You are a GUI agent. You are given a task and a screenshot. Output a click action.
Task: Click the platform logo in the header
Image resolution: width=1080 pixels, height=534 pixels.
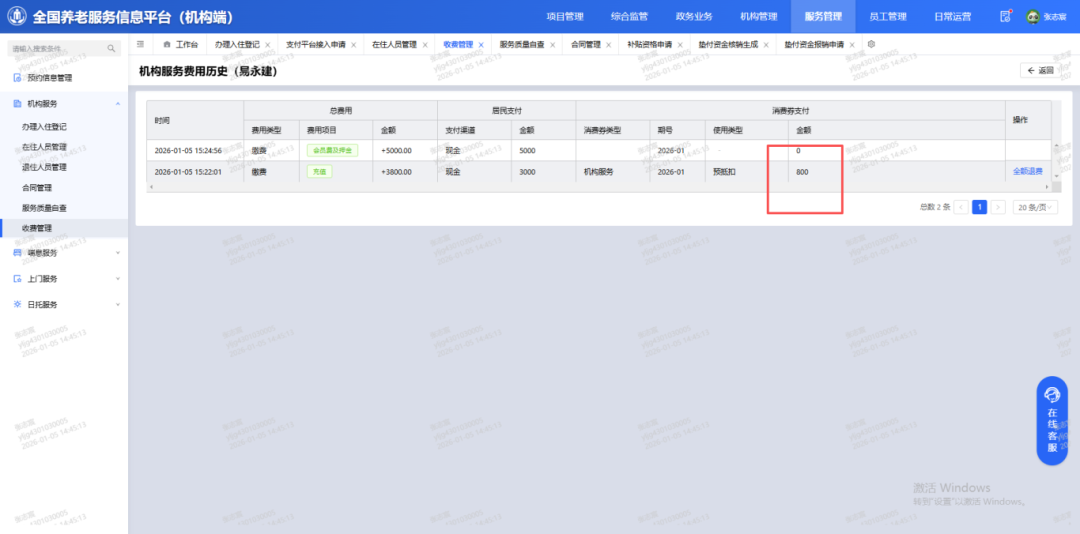[x=17, y=16]
